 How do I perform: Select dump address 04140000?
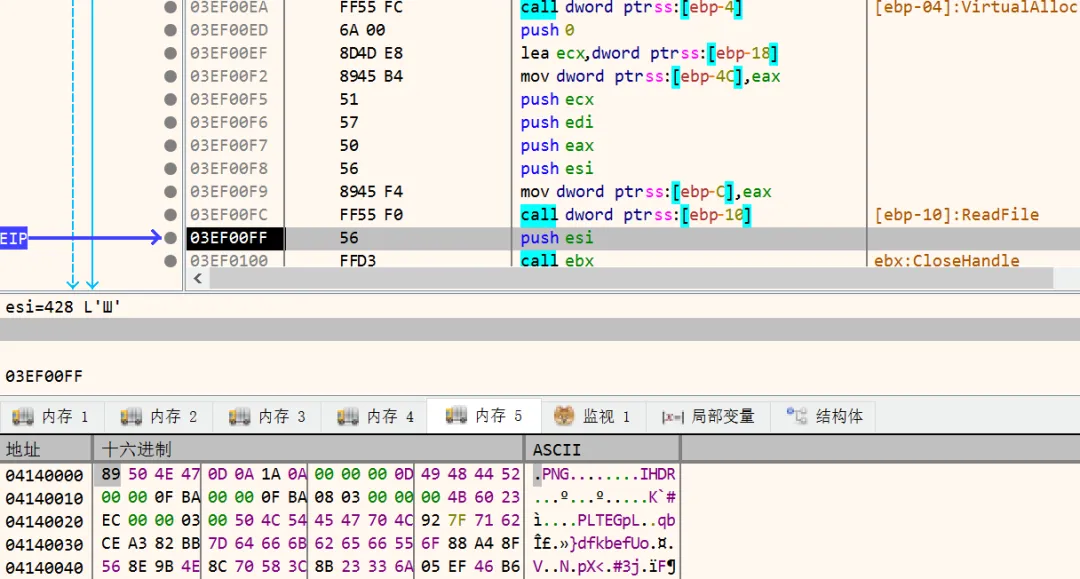pyautogui.click(x=44, y=475)
